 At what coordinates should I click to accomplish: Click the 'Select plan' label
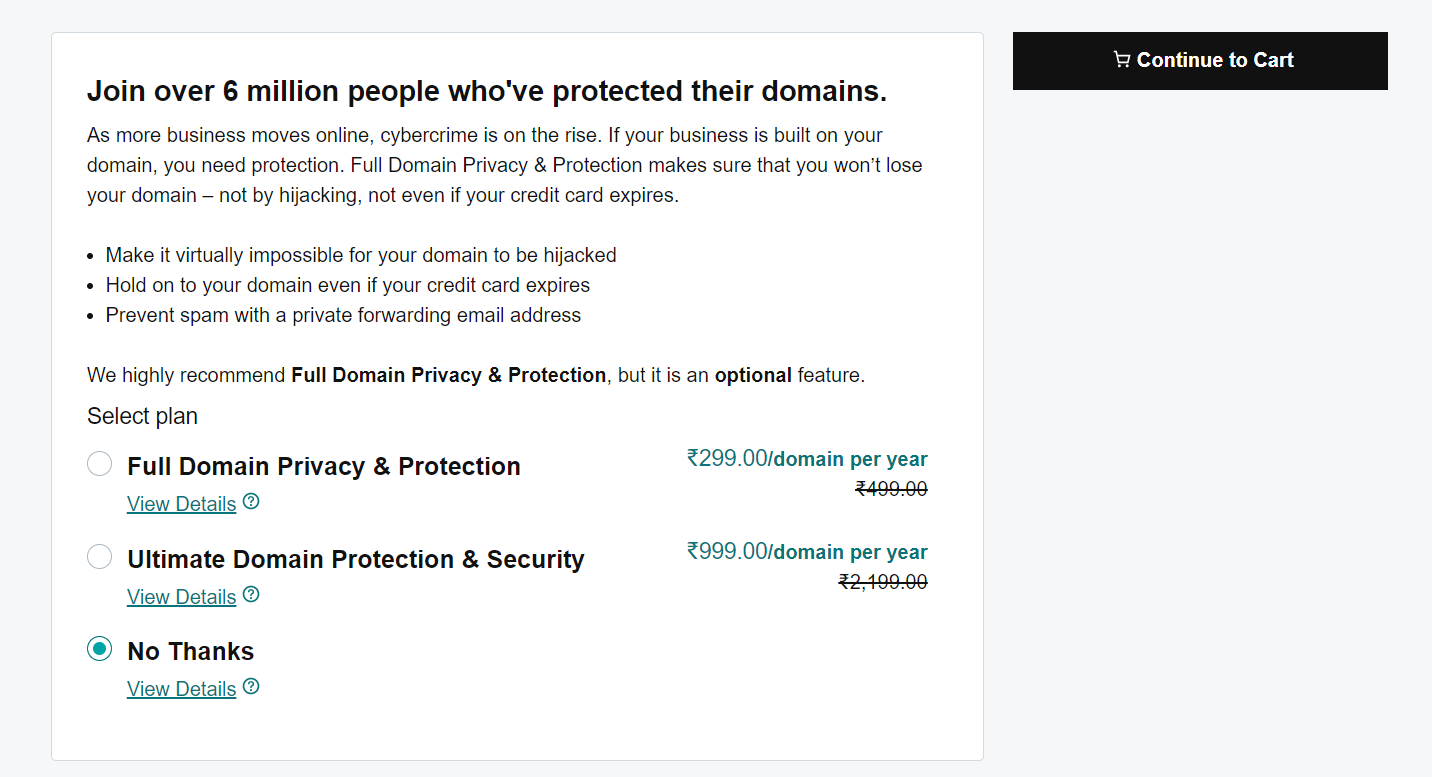[143, 416]
